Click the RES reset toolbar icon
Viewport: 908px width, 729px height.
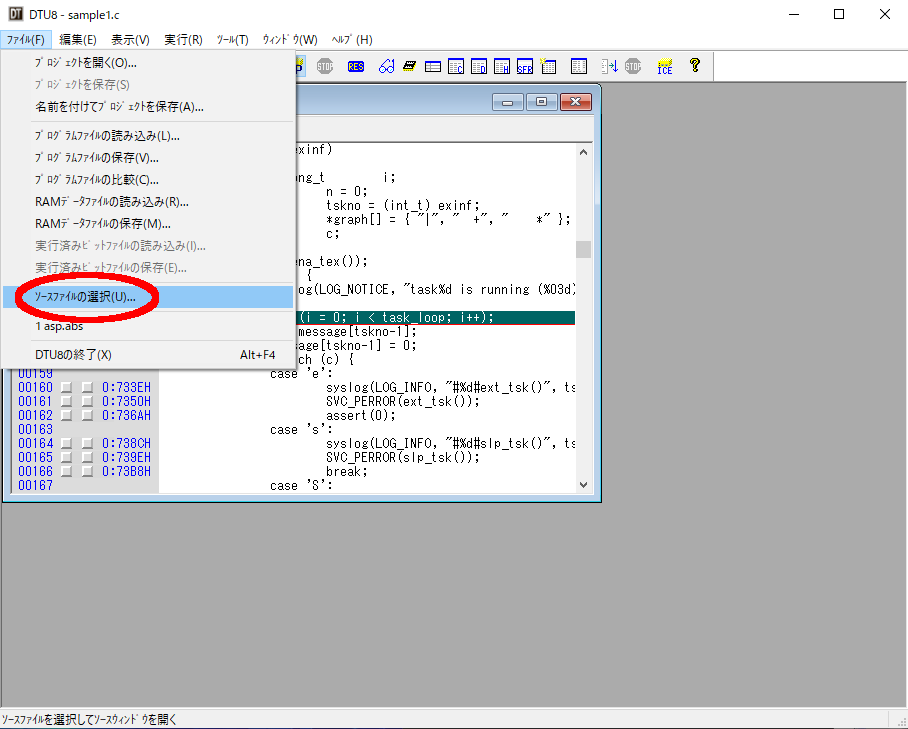[x=356, y=66]
